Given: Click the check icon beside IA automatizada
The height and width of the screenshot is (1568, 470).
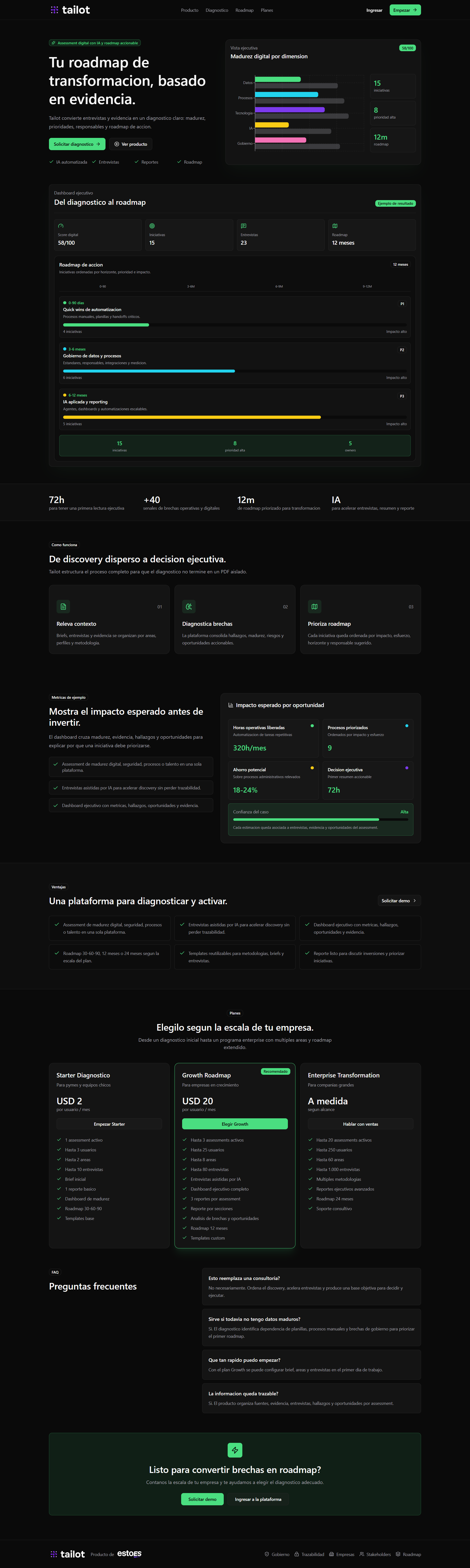Looking at the screenshot, I should click(51, 162).
